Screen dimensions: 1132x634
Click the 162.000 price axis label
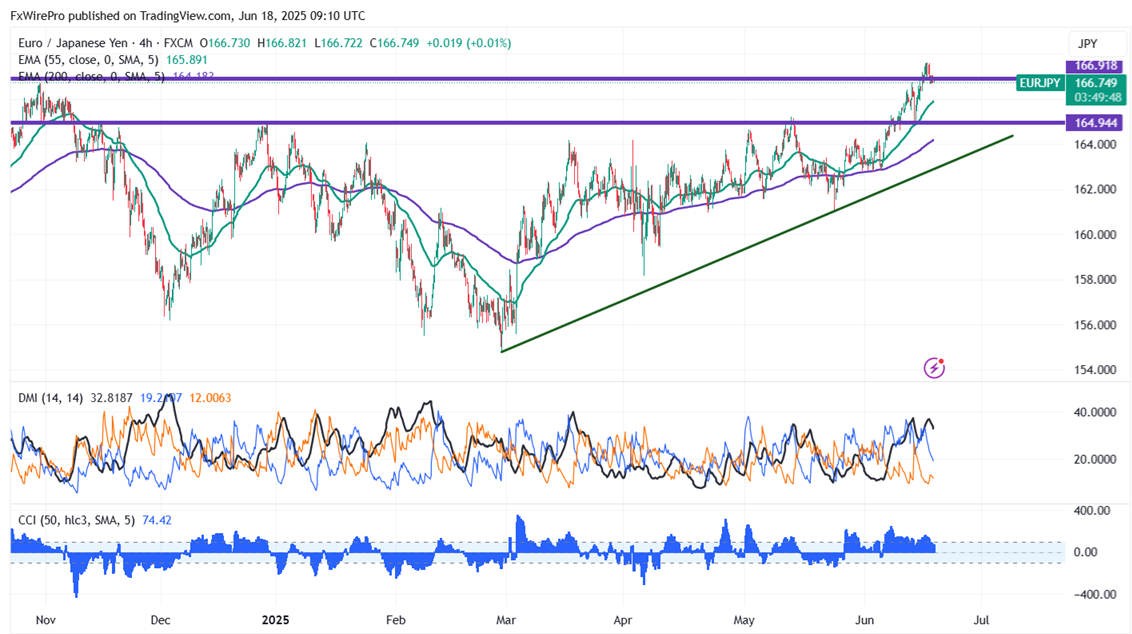[x=1095, y=189]
